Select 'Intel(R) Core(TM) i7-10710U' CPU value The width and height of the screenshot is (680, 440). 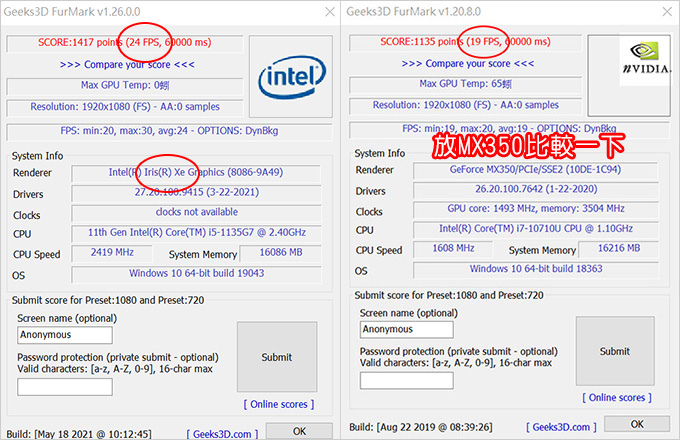(536, 228)
